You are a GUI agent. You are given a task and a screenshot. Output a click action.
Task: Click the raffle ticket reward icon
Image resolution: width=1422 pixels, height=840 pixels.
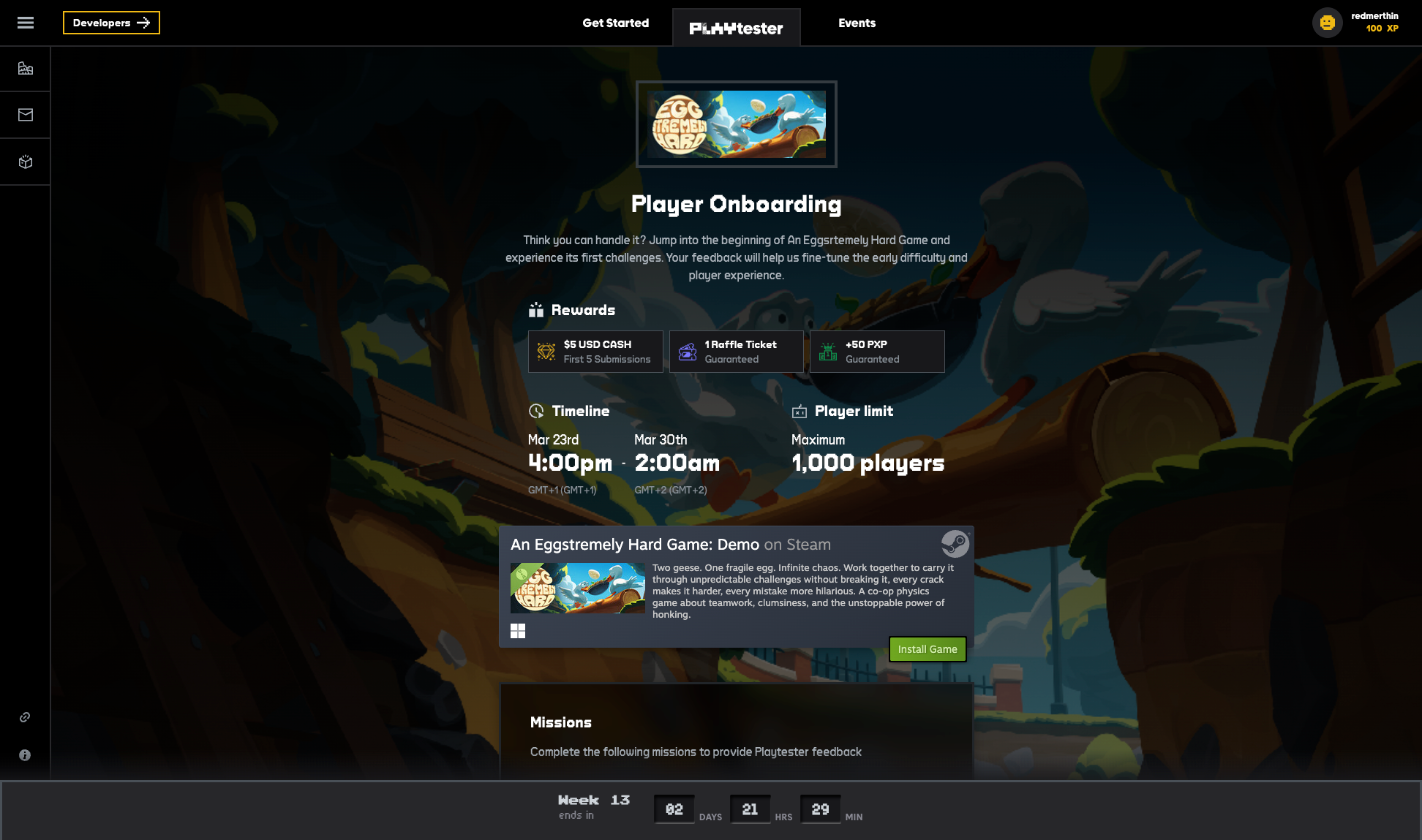687,351
